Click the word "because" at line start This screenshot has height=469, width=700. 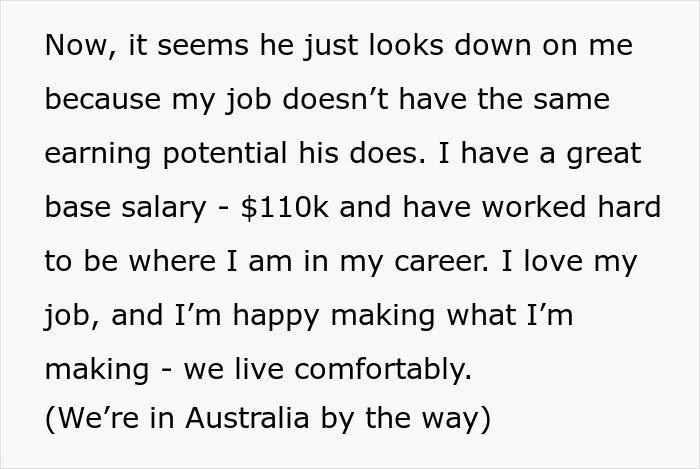100,101
